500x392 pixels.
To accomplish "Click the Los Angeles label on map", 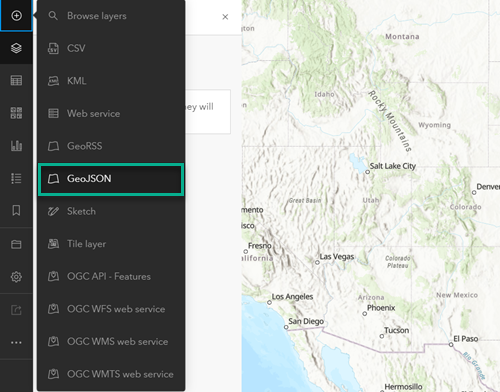I will [x=292, y=297].
